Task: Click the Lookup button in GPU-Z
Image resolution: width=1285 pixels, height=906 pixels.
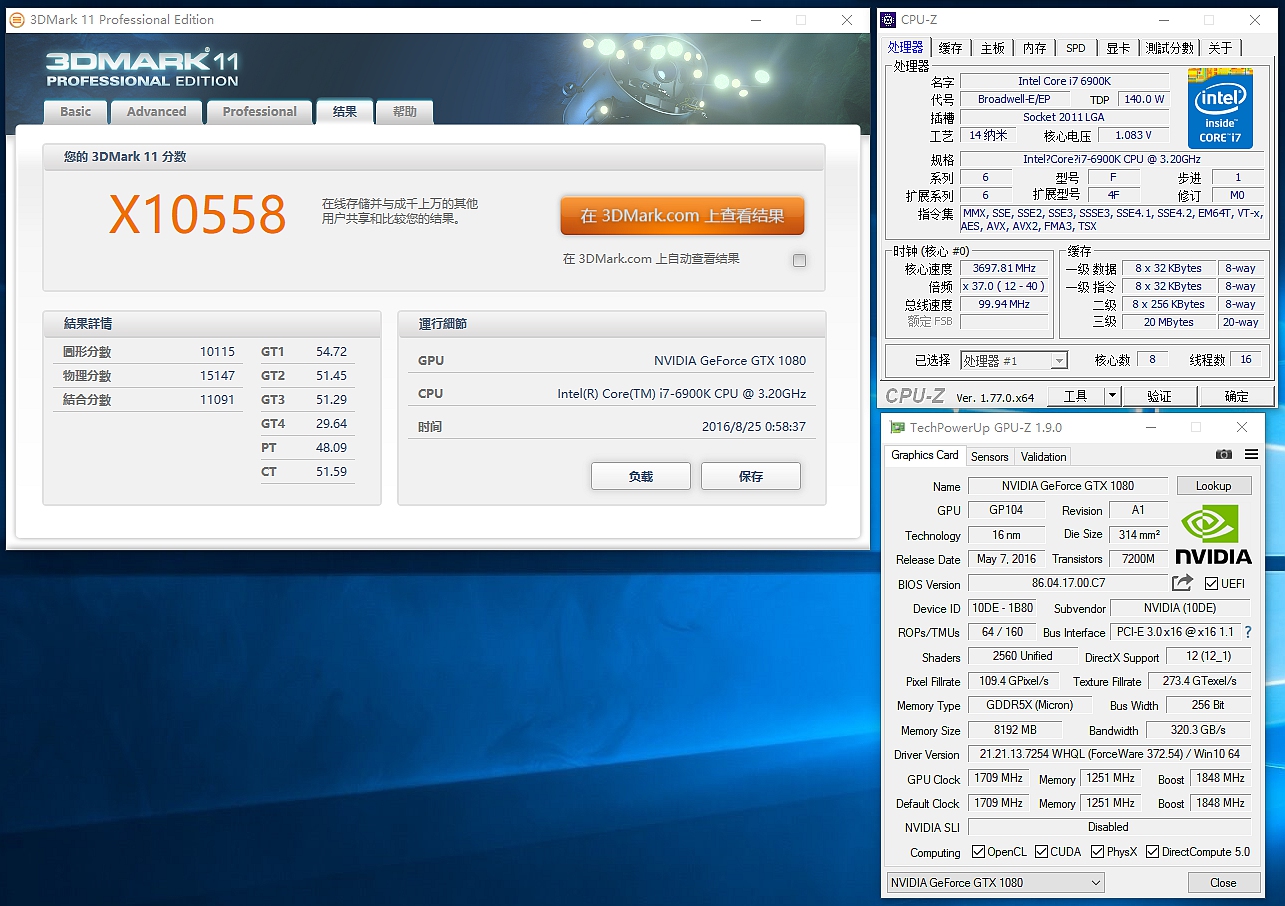Action: click(x=1214, y=485)
